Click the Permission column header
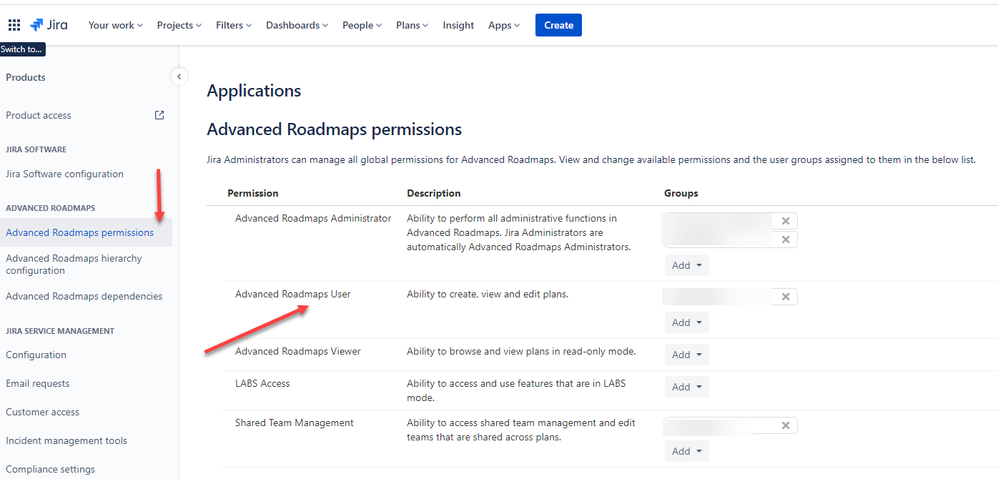Viewport: 998px width, 479px height. click(x=253, y=193)
